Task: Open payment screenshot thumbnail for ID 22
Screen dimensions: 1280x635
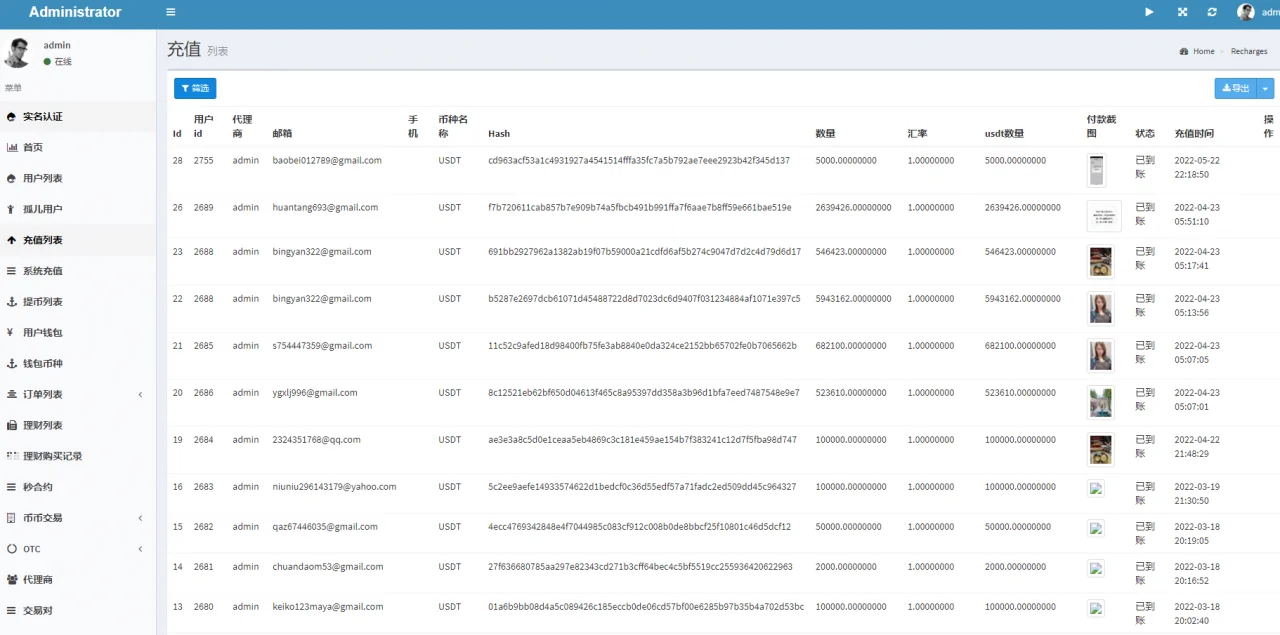Action: [x=1100, y=308]
